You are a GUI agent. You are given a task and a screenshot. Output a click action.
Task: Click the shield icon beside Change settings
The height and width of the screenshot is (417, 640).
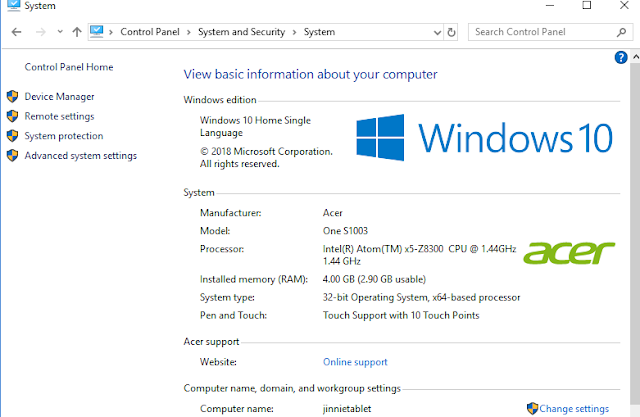tap(532, 408)
